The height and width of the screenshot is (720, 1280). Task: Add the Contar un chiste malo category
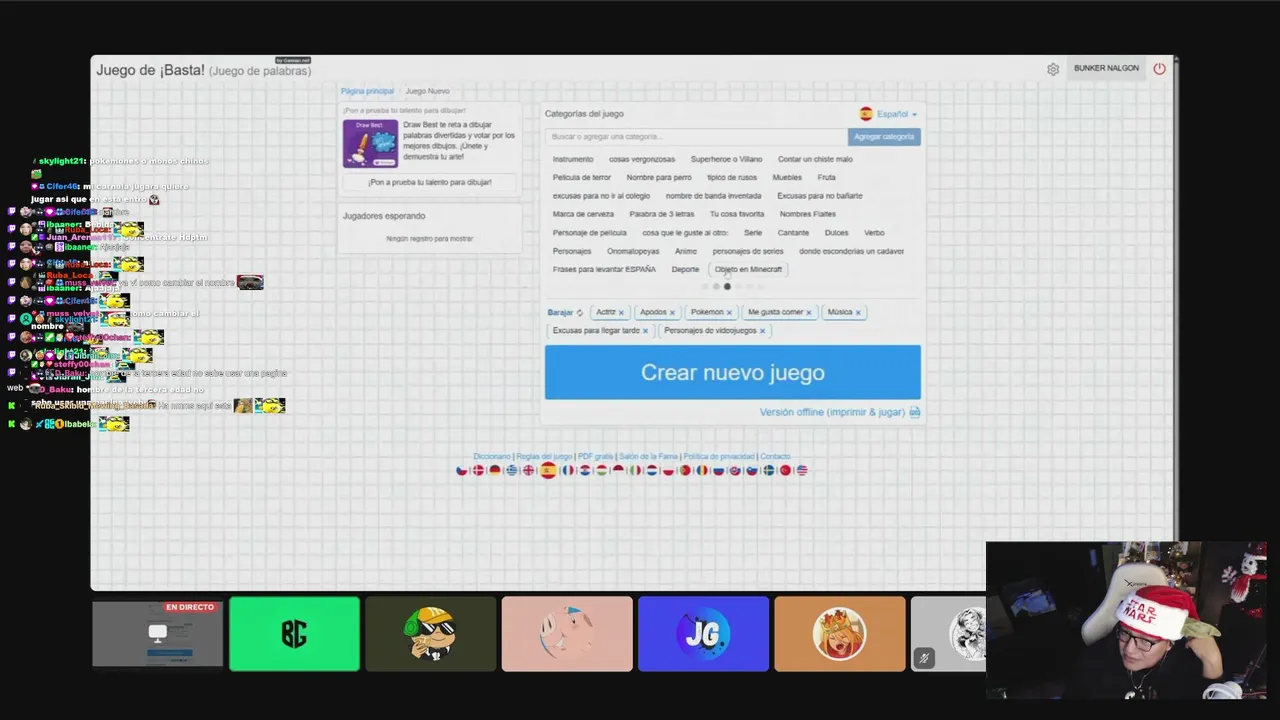tap(815, 160)
